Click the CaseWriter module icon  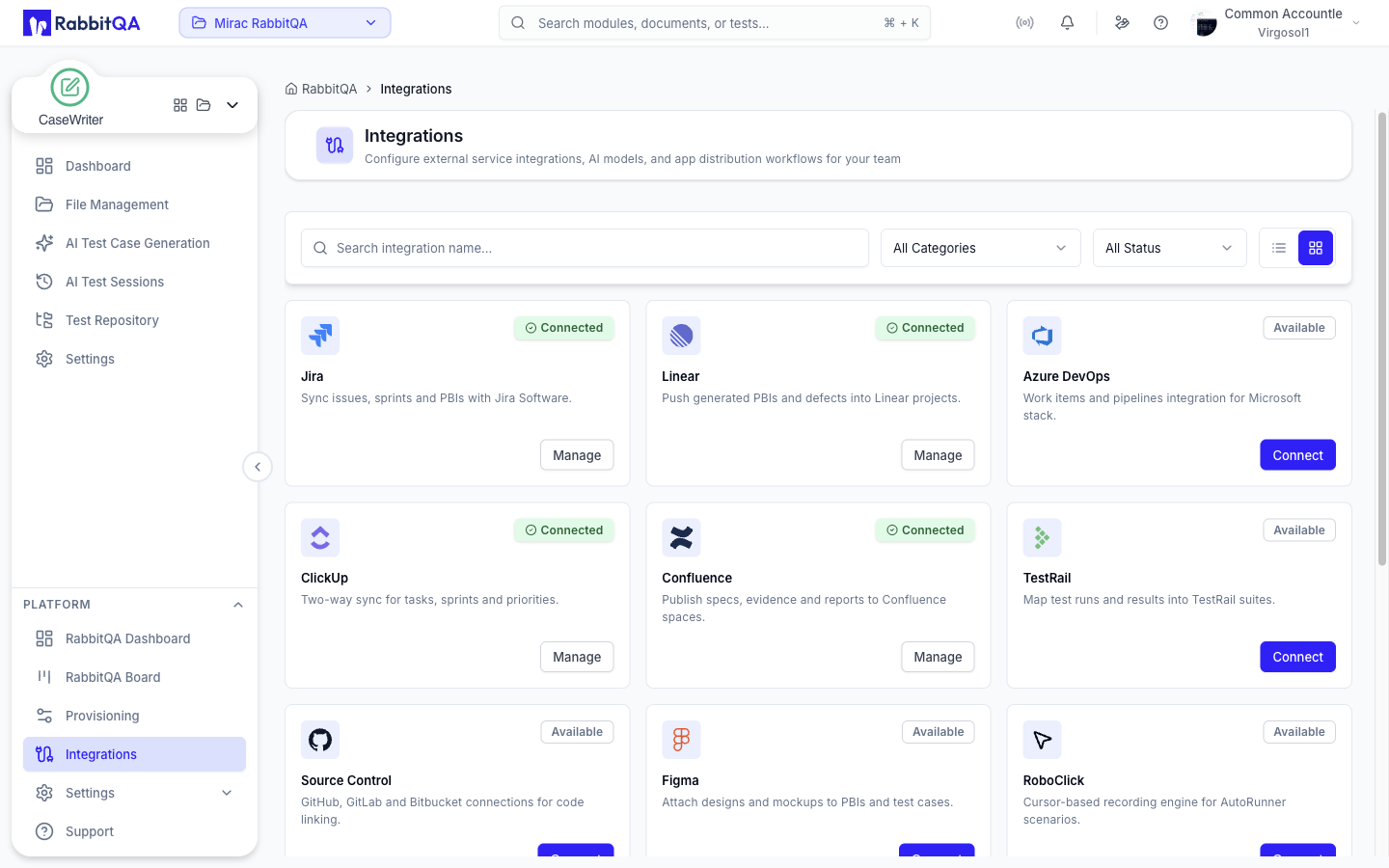pyautogui.click(x=69, y=88)
